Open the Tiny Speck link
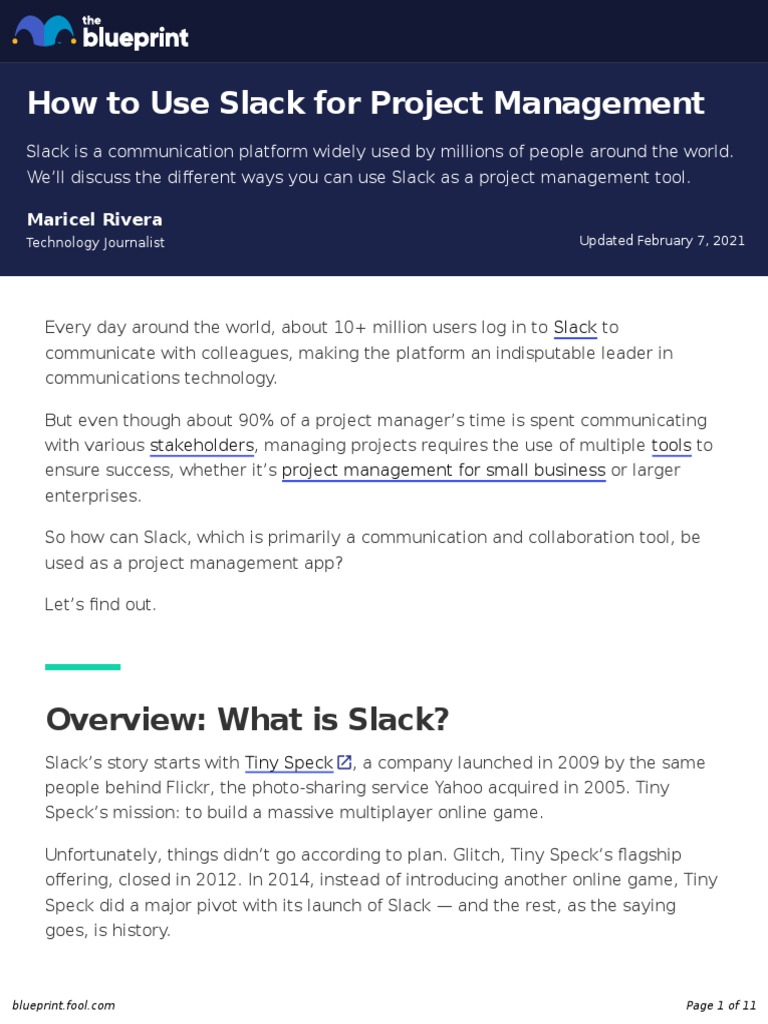768x1024 pixels. tap(288, 762)
